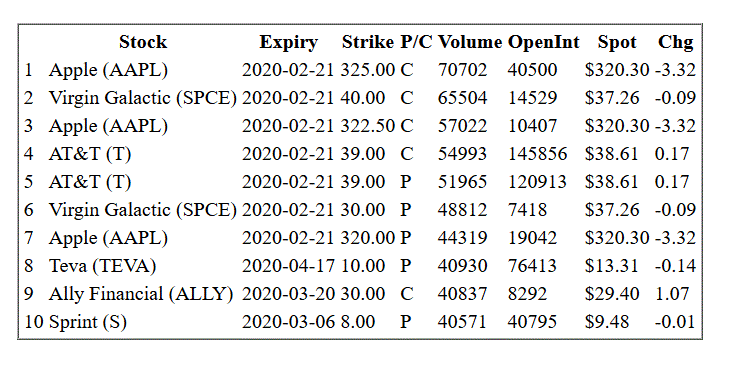Click the P/C column header

click(x=417, y=42)
